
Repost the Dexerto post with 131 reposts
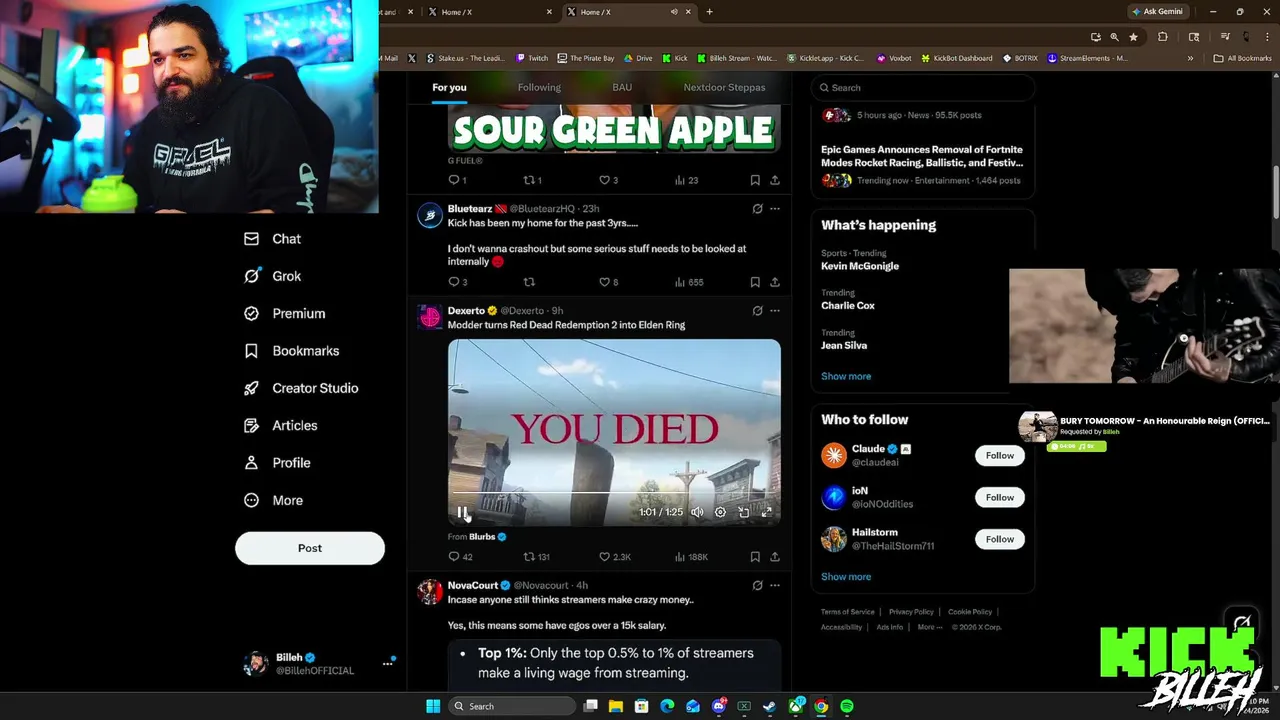tap(537, 557)
